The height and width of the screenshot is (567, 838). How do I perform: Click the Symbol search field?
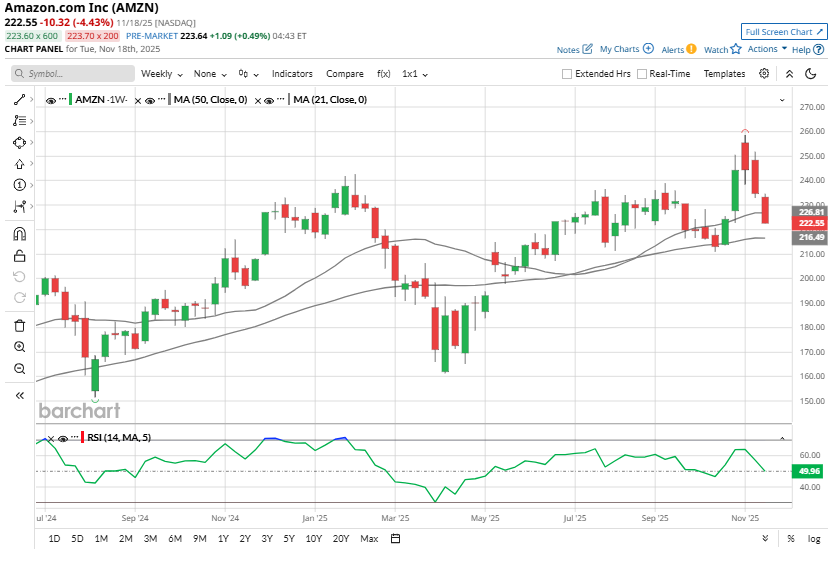pyautogui.click(x=73, y=74)
